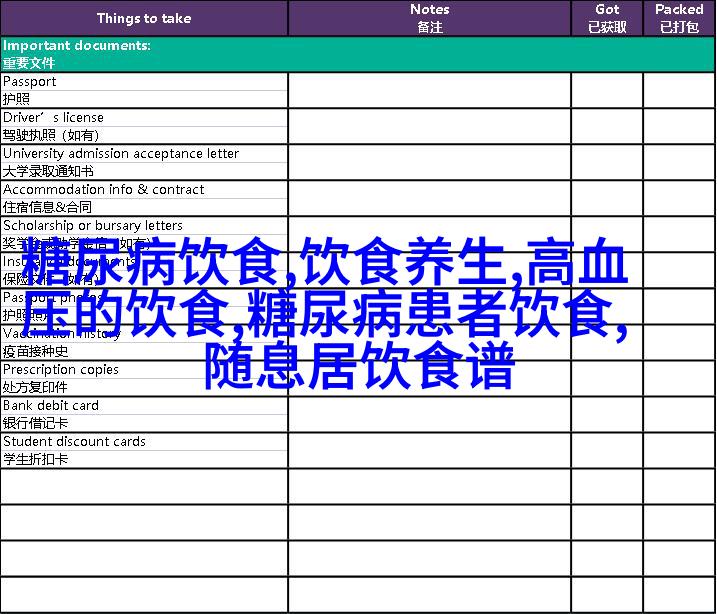Select the University admission acceptance letter cell
717x614 pixels.
coord(144,162)
